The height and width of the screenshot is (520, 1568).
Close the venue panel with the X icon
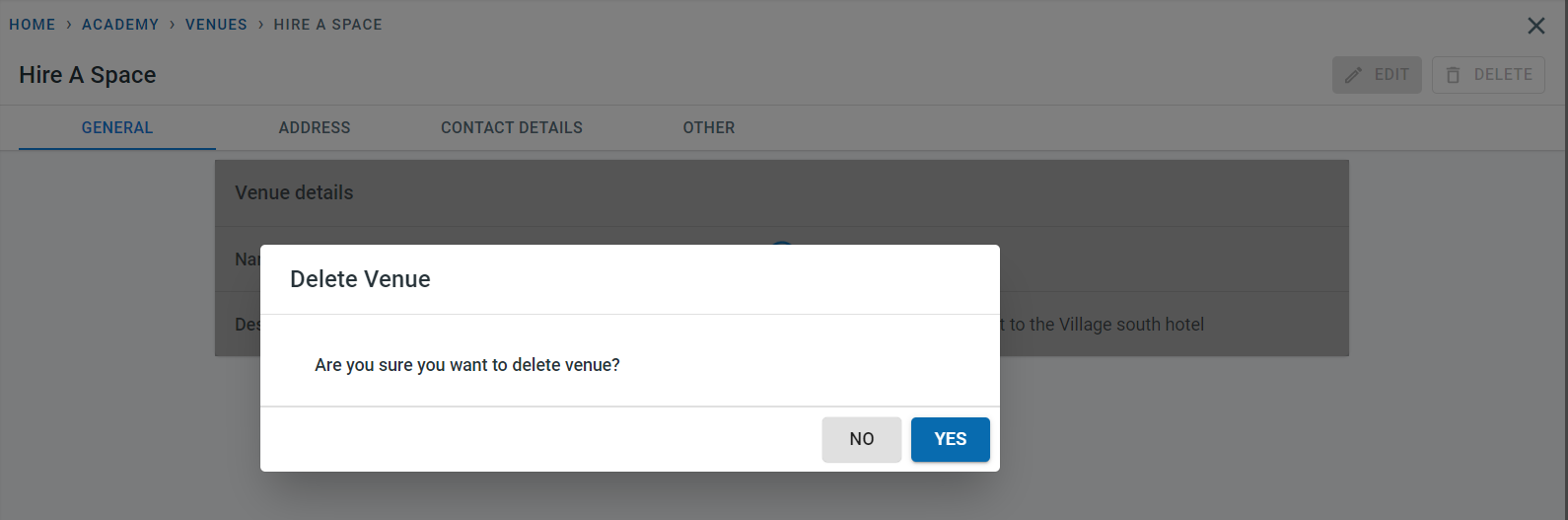click(1535, 26)
